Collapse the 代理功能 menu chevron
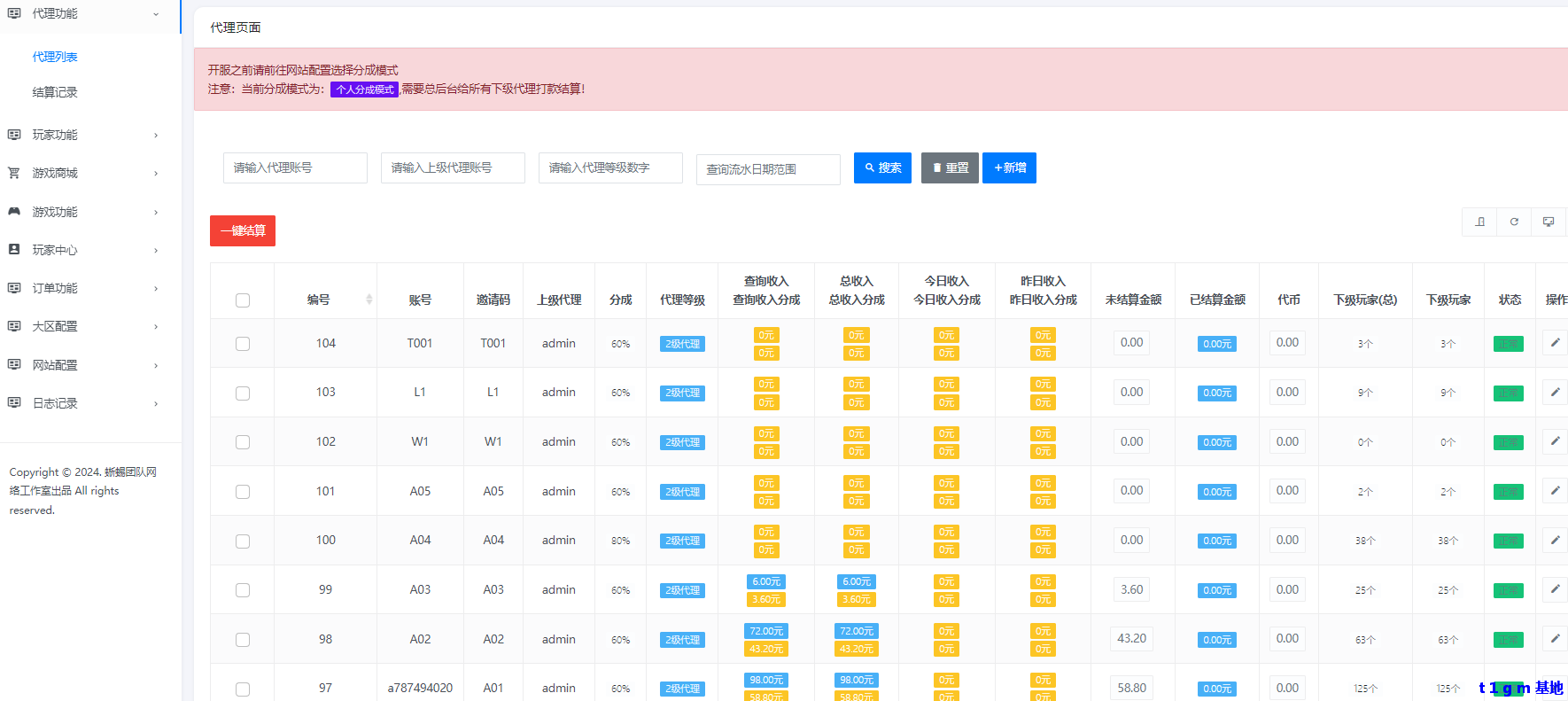Image resolution: width=1568 pixels, height=701 pixels. pyautogui.click(x=156, y=14)
